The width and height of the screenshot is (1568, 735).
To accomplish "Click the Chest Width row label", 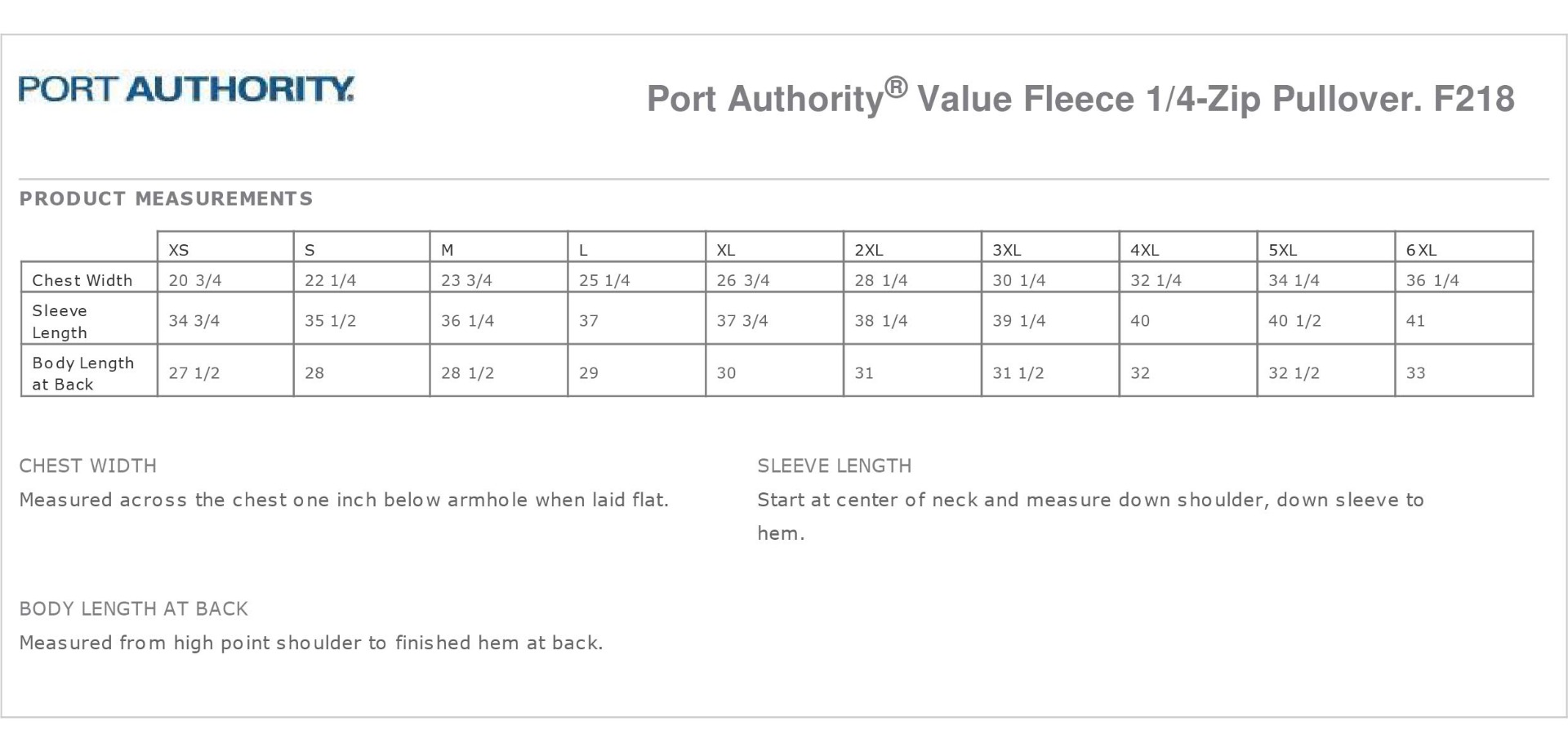I will [x=82, y=280].
